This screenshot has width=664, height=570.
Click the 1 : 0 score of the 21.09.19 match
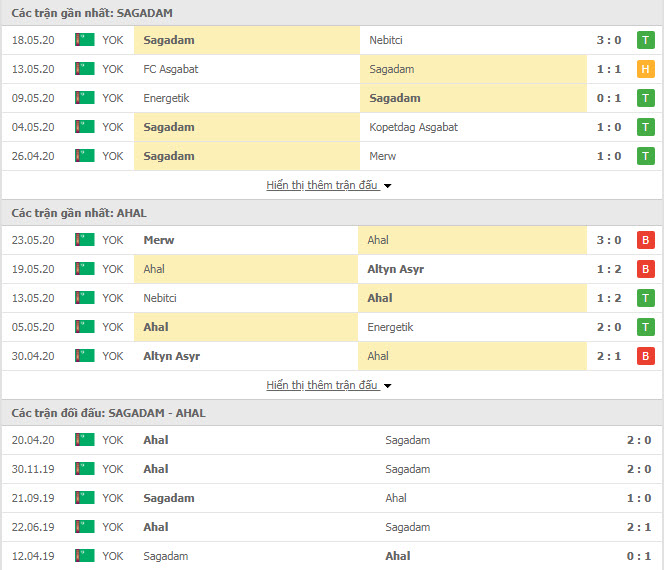coord(639,498)
